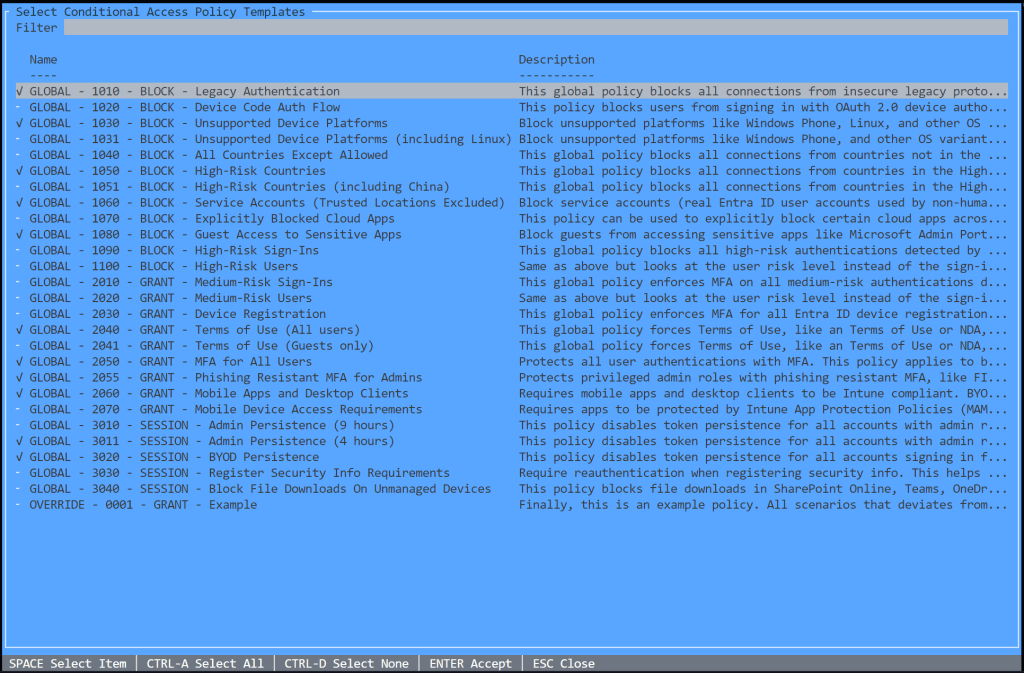The height and width of the screenshot is (673, 1024).
Task: Click the Filter input field
Action: click(x=535, y=28)
